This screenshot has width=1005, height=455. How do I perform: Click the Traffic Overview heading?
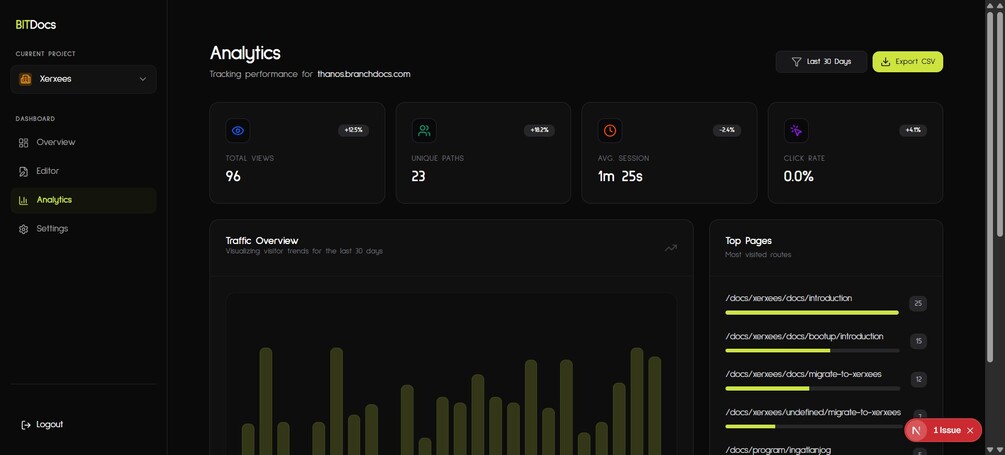pos(262,241)
